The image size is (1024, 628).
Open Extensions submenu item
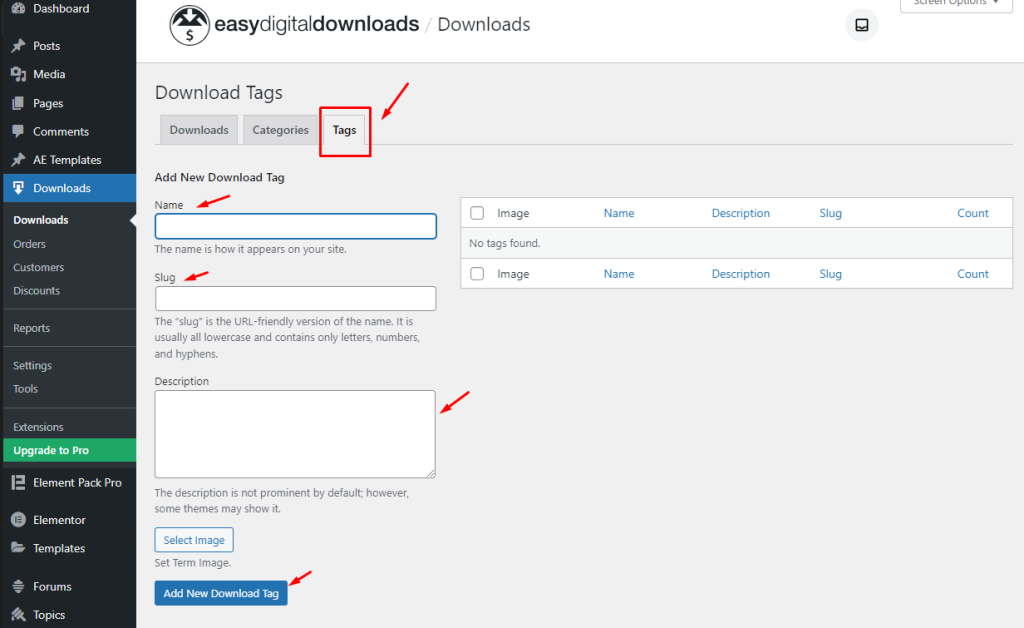39,427
